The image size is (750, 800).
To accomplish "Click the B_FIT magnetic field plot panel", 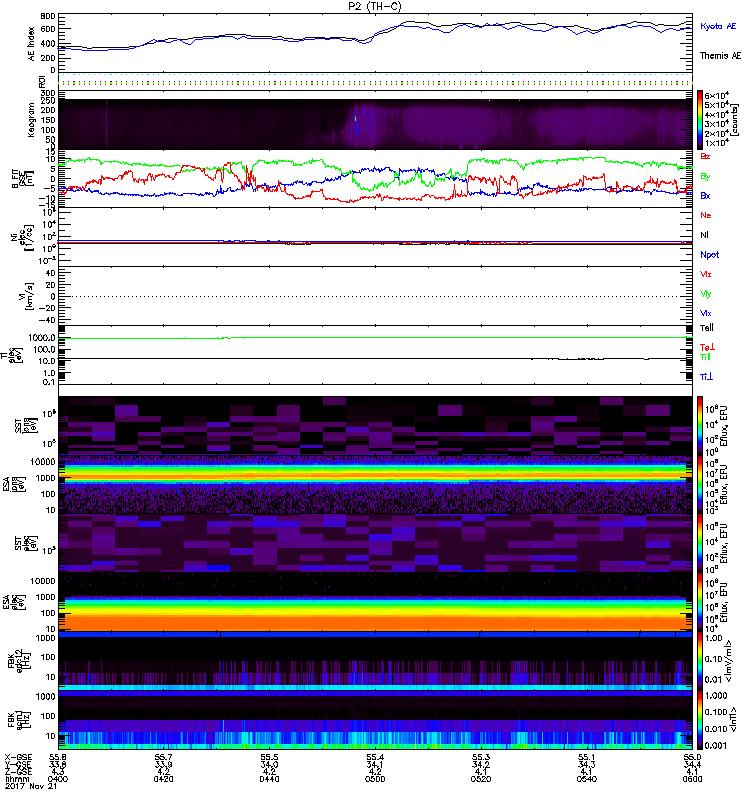I will coord(375,179).
